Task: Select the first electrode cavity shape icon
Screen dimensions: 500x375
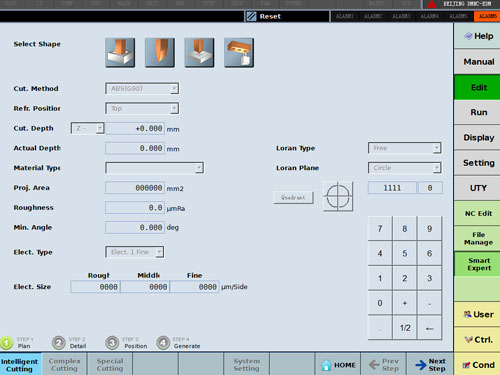Action: tap(120, 53)
